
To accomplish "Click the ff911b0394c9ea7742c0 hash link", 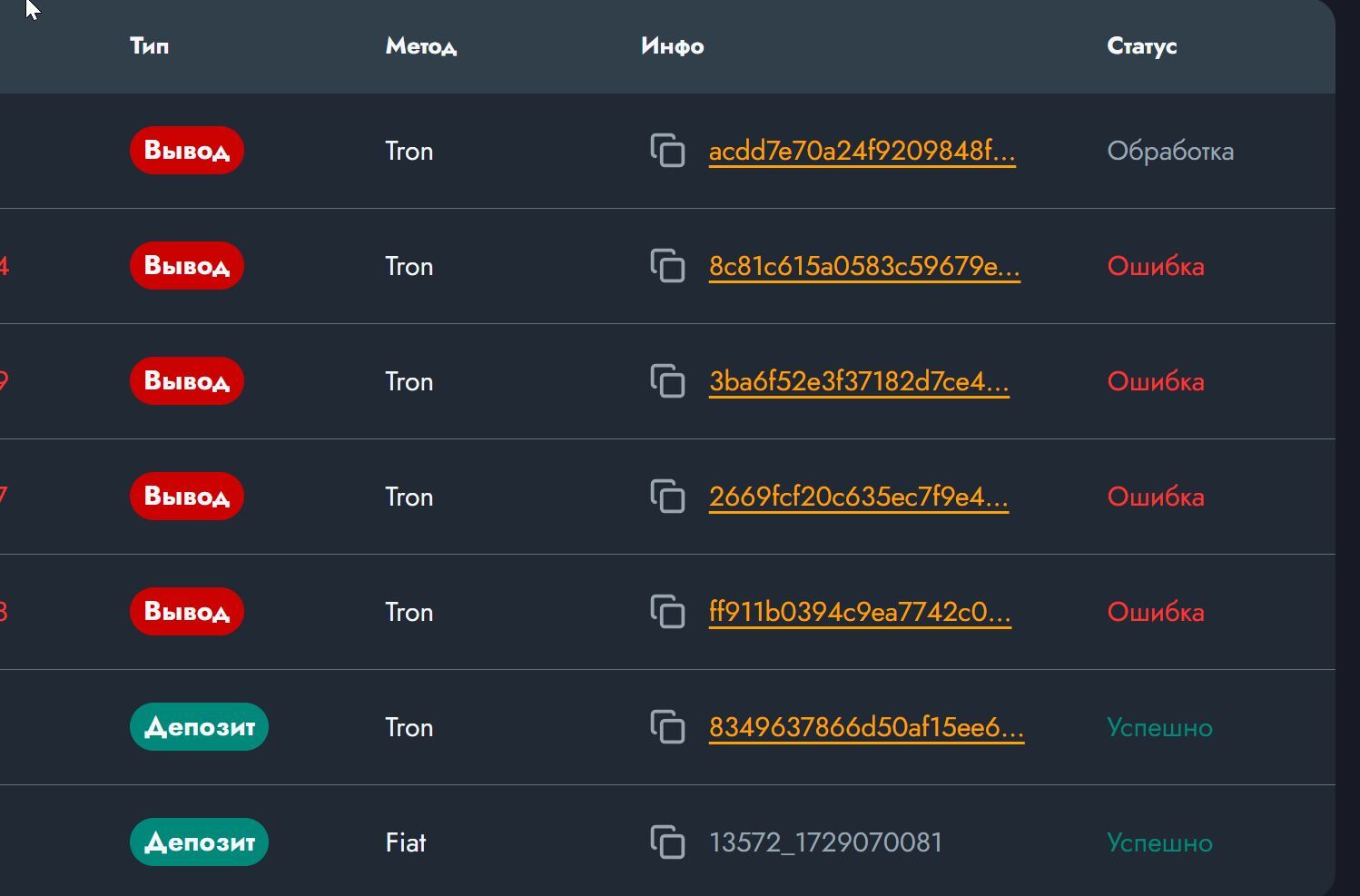I will (859, 612).
